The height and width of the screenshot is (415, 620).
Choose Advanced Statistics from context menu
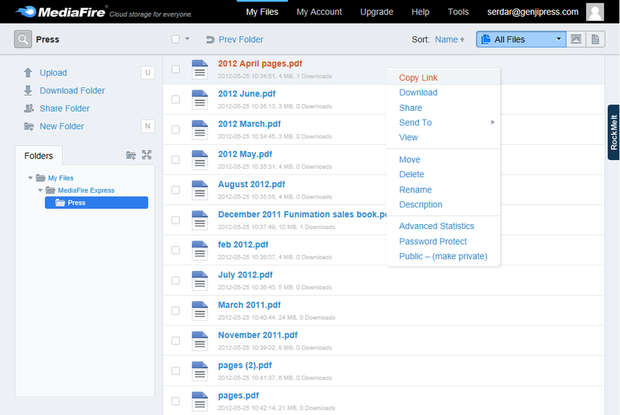(437, 226)
